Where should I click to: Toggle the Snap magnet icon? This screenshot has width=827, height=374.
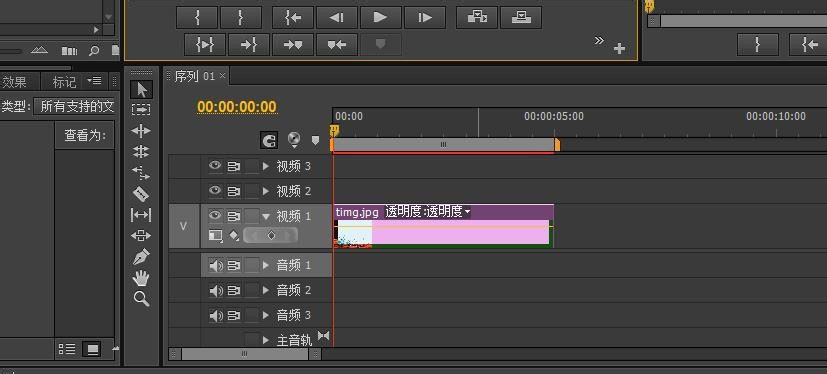[x=269, y=140]
